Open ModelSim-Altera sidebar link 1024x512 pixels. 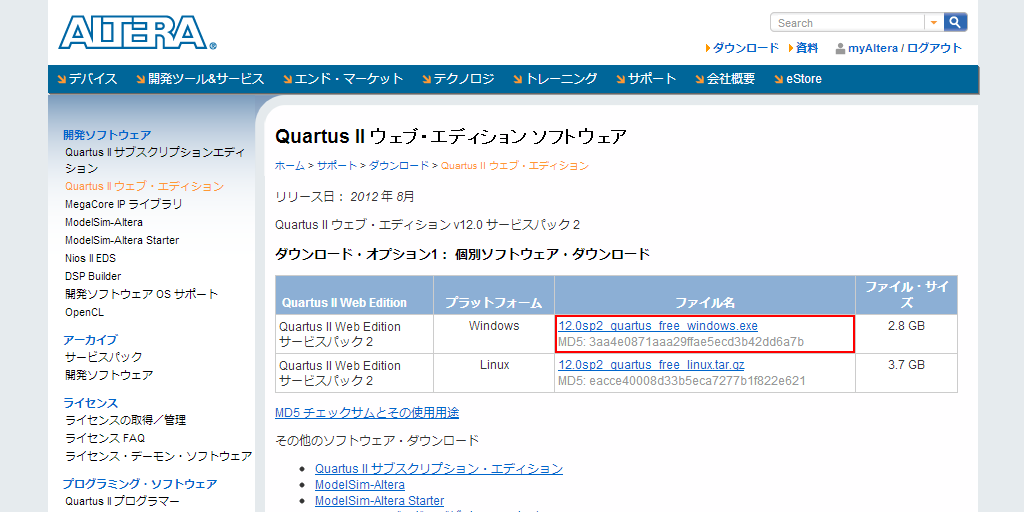(104, 222)
